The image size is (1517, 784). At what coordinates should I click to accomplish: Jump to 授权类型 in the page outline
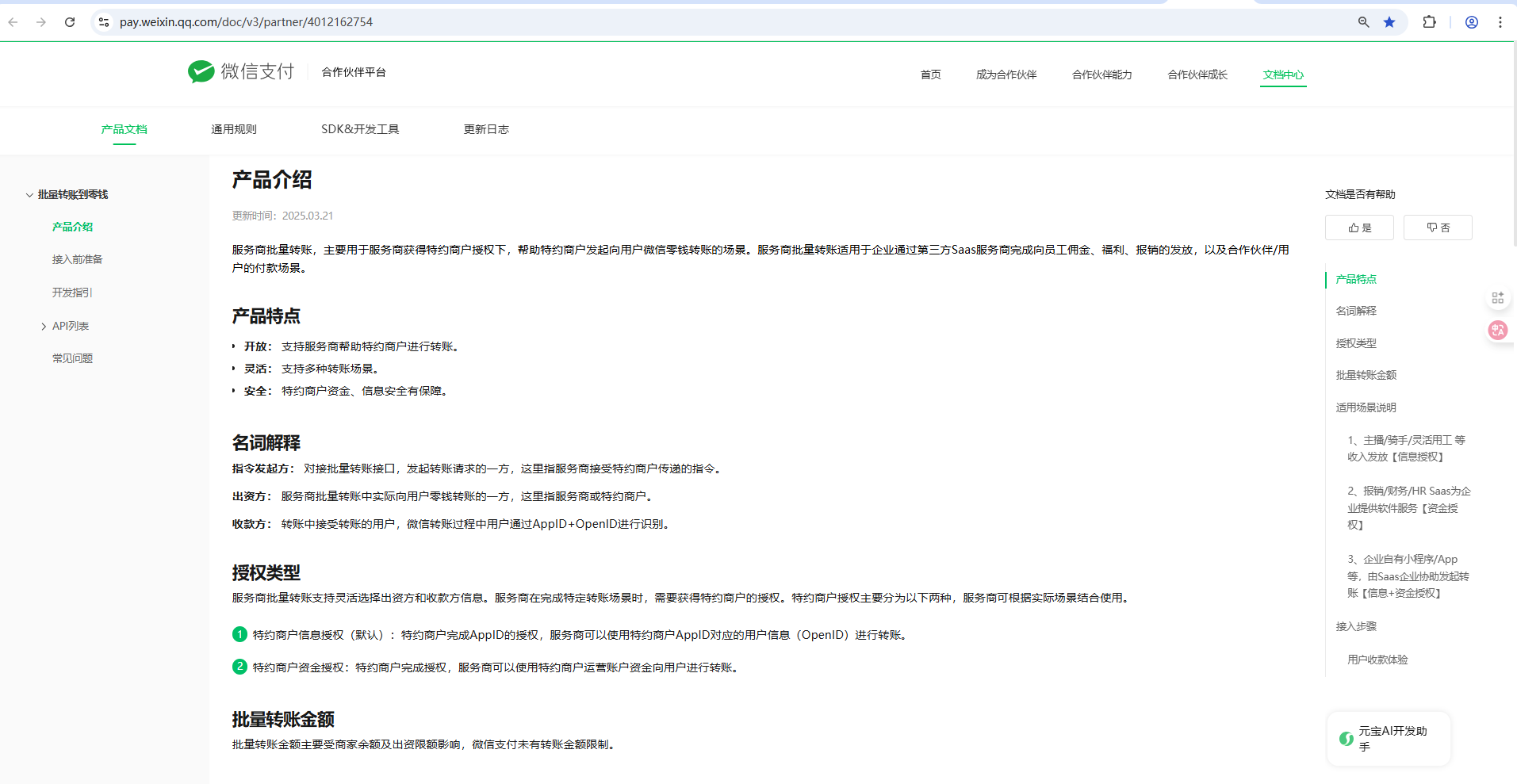(1356, 343)
